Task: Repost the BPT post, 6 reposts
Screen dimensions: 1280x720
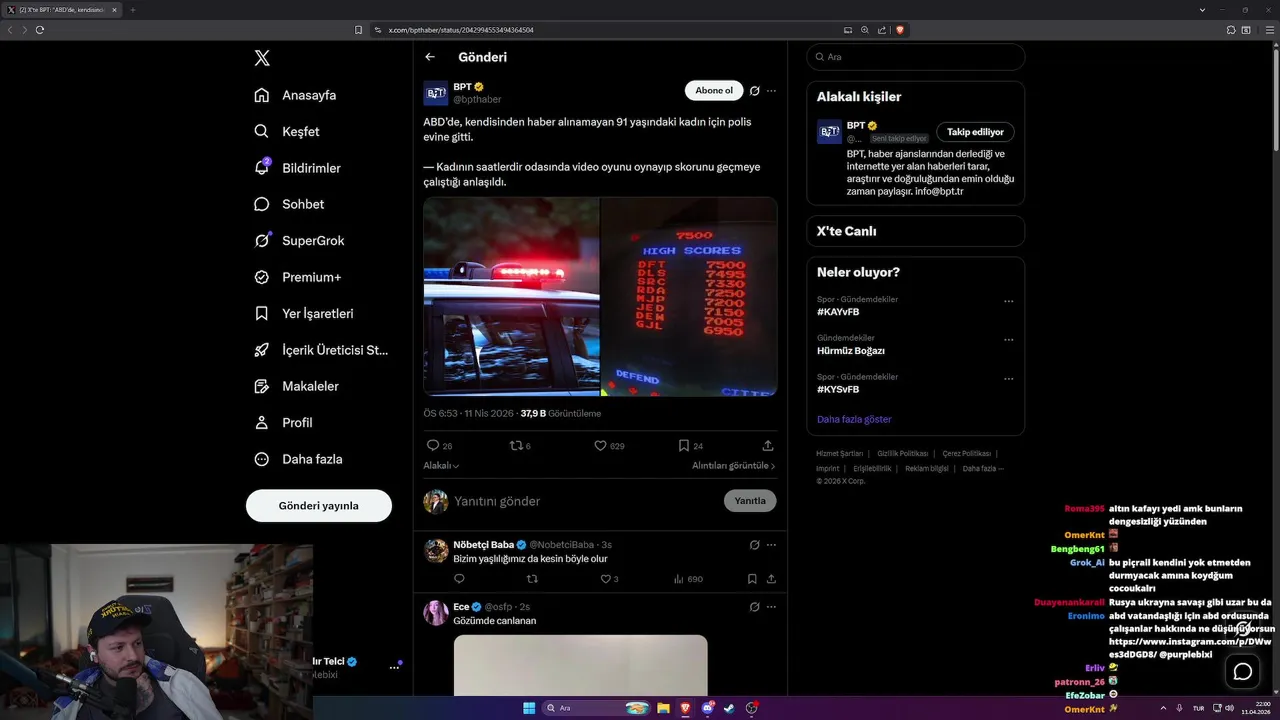Action: click(520, 445)
